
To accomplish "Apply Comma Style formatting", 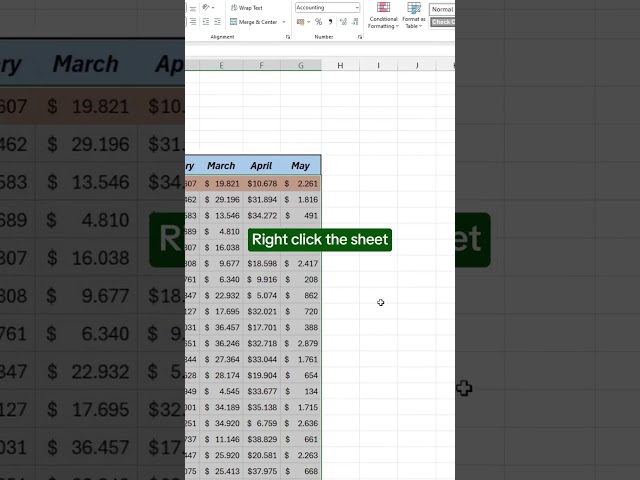I will click(x=330, y=22).
